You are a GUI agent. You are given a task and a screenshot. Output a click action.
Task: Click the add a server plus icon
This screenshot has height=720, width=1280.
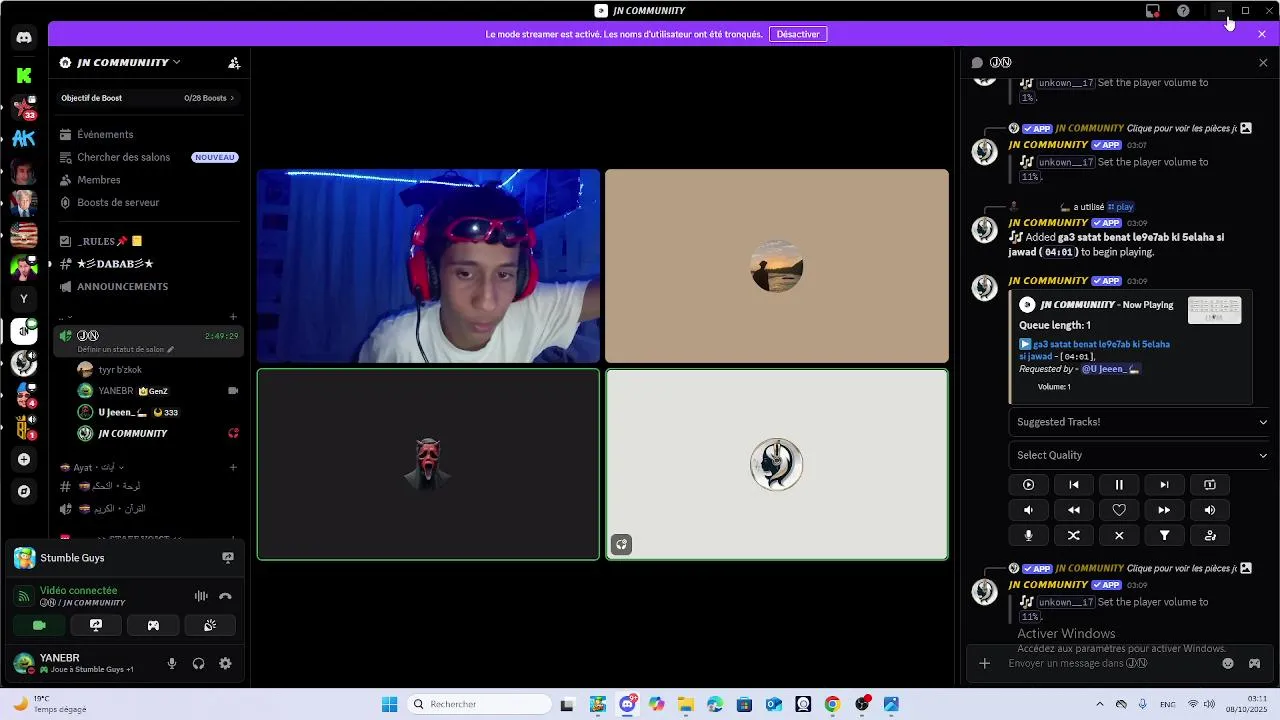click(24, 459)
